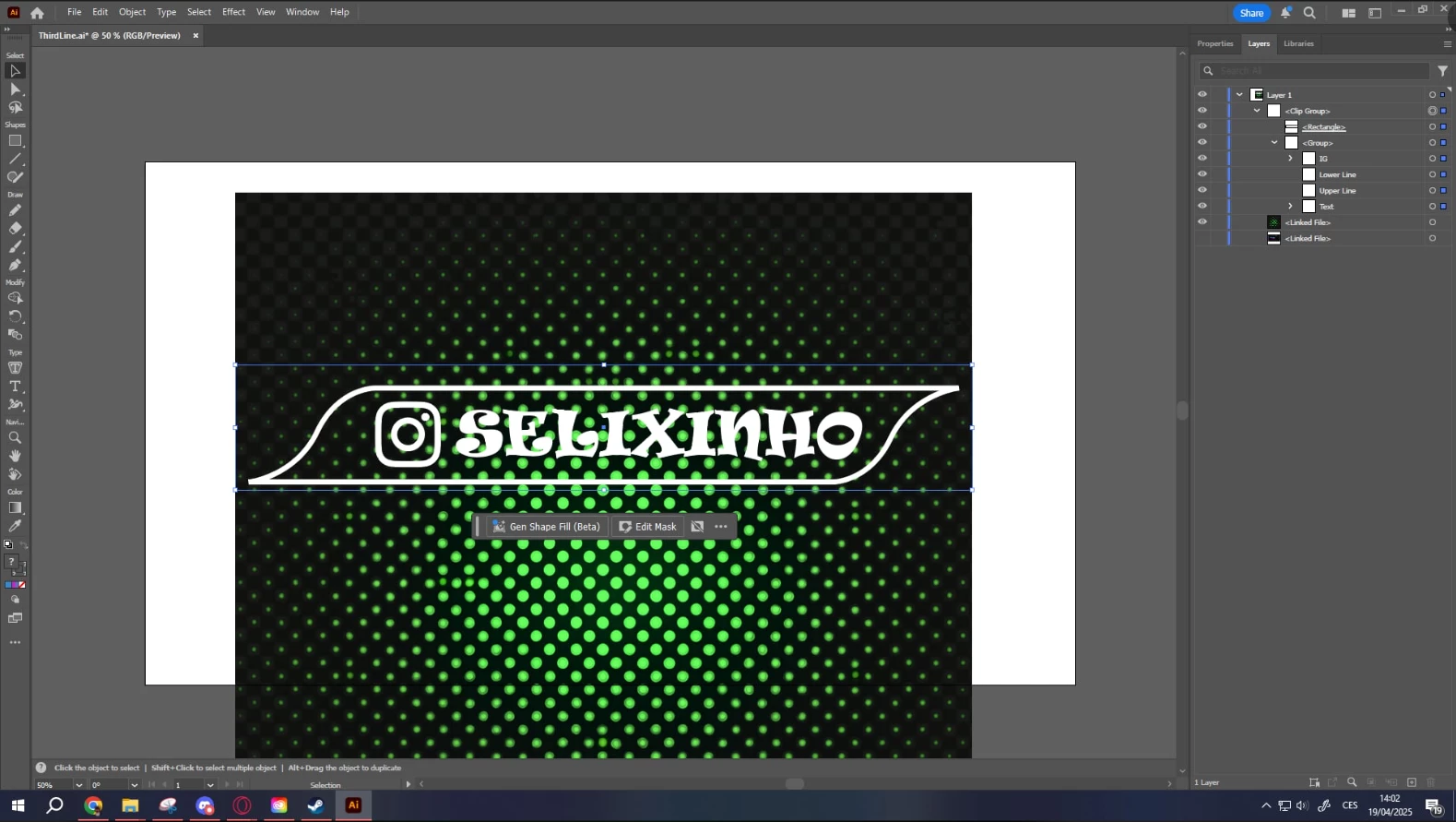1456x822 pixels.
Task: Select the Selection tool arrow
Action: click(x=15, y=71)
